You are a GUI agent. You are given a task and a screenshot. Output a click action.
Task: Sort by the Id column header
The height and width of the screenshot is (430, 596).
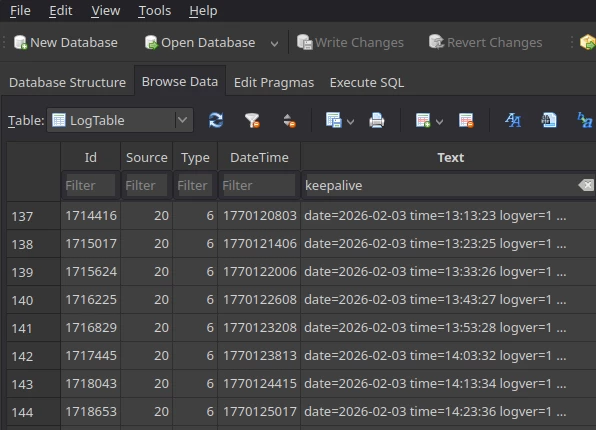[90, 157]
